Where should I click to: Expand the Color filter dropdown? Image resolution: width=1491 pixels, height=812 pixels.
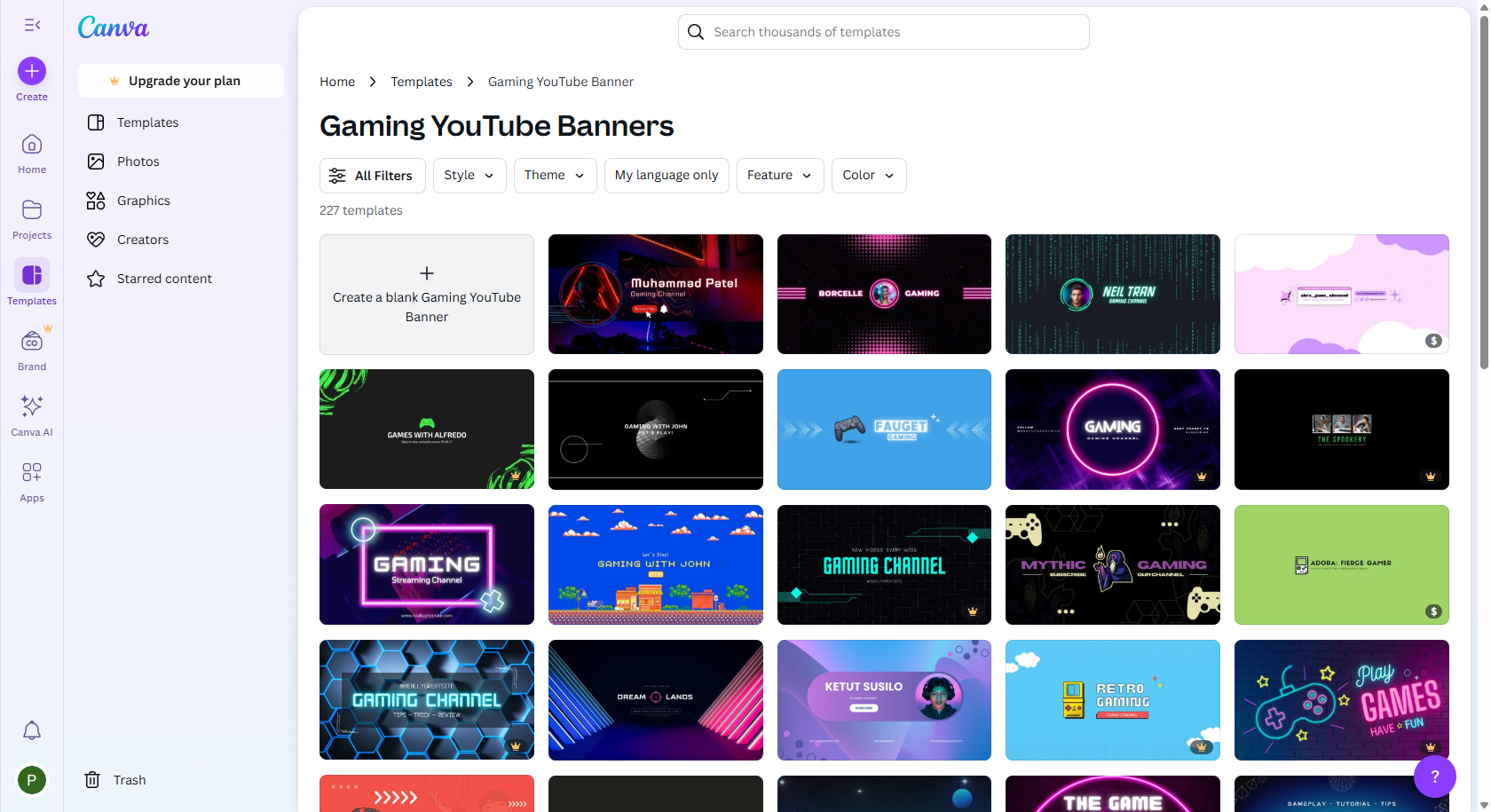click(869, 176)
